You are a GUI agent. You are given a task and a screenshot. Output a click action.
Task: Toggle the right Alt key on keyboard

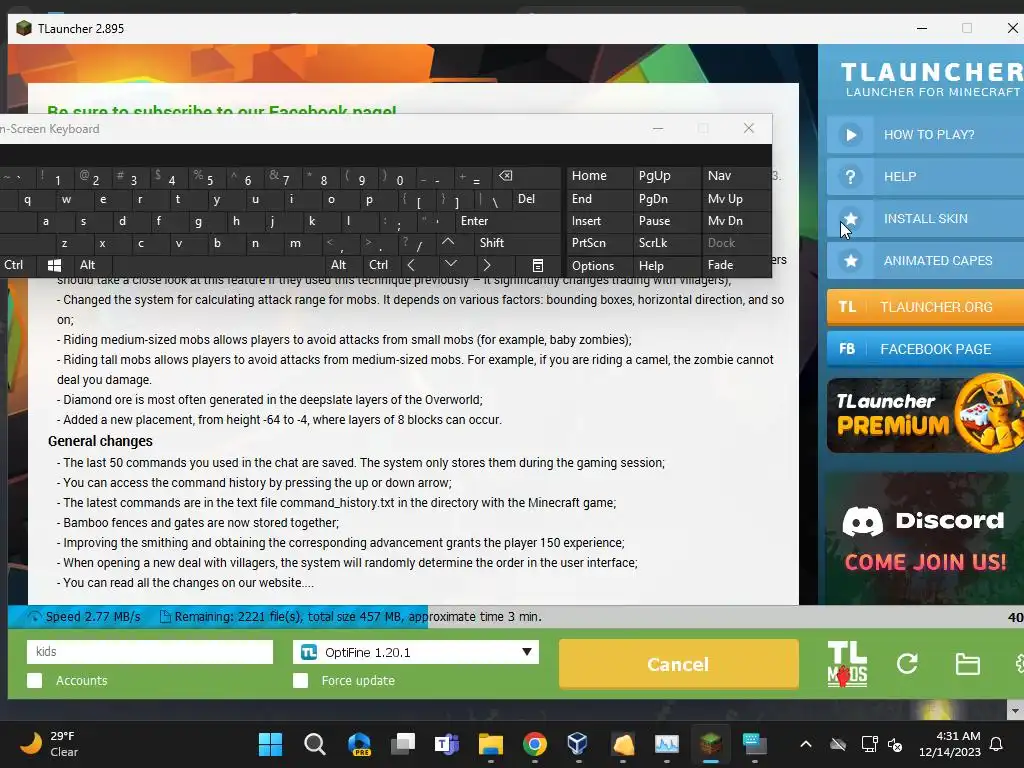(x=338, y=265)
